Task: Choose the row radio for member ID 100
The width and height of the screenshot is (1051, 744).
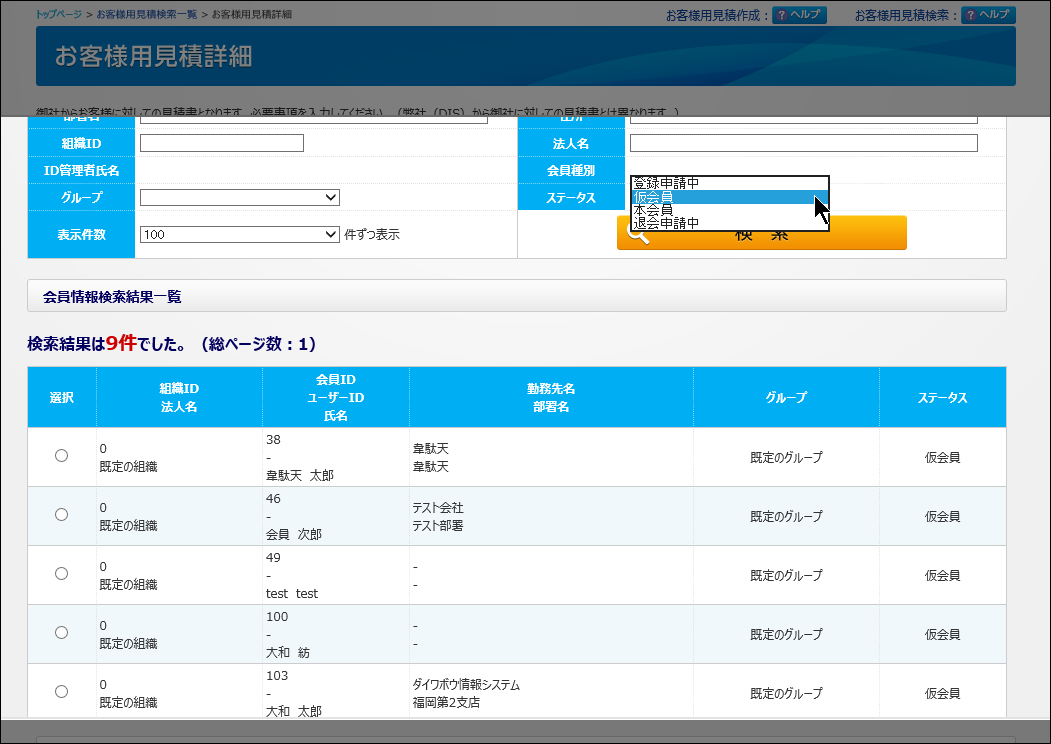Action: click(x=61, y=633)
